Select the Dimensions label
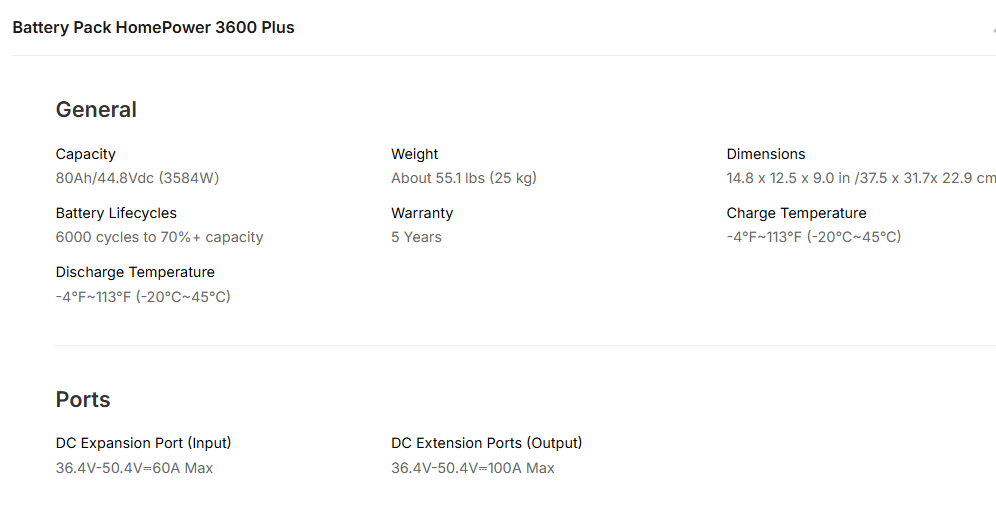The image size is (996, 516). (765, 154)
